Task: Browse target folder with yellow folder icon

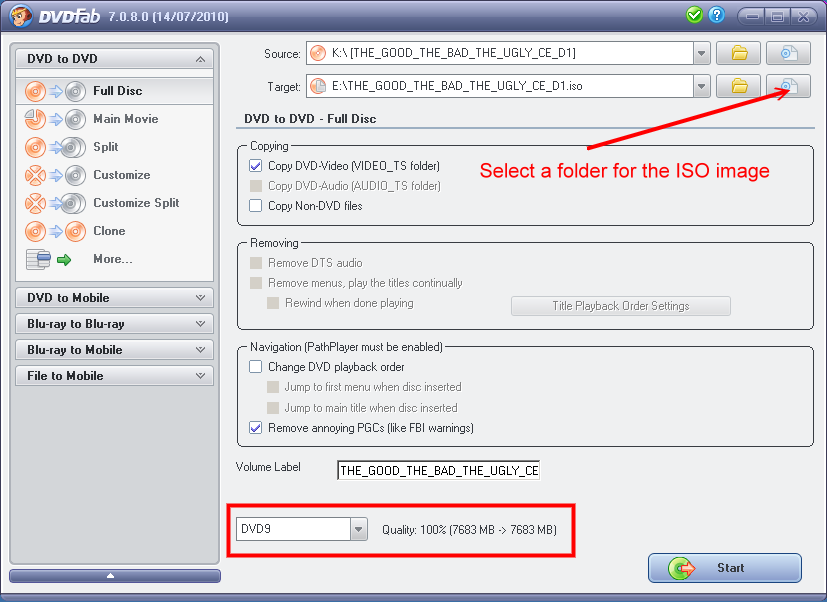Action: click(x=738, y=86)
